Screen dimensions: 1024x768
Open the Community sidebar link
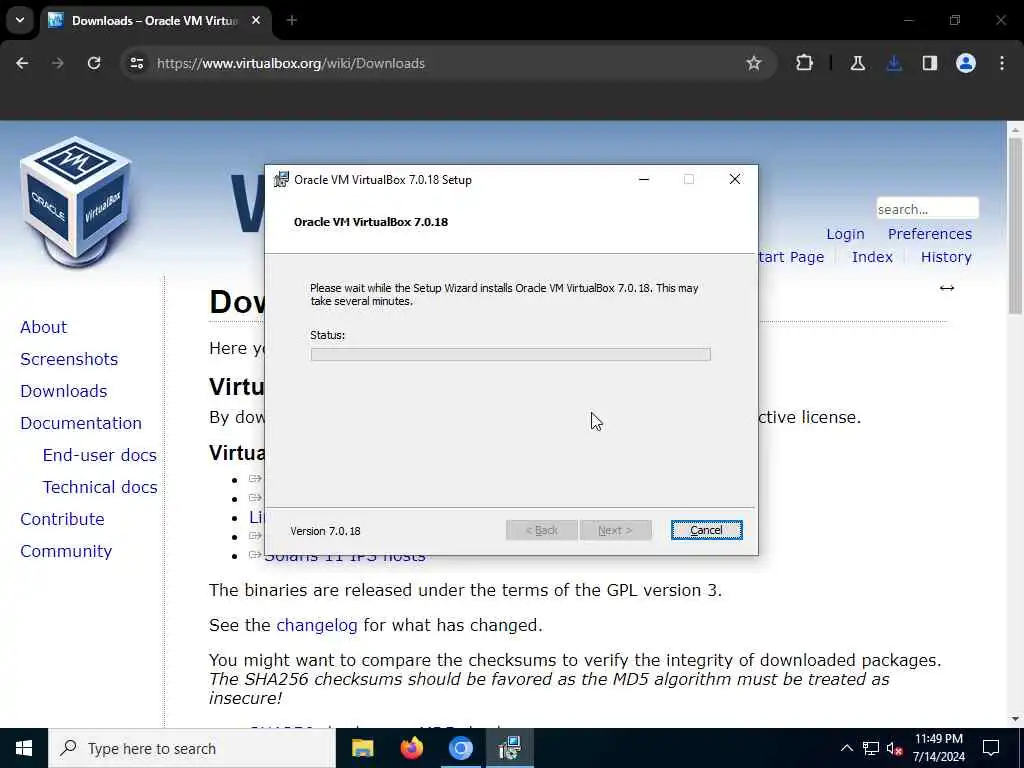pos(66,551)
